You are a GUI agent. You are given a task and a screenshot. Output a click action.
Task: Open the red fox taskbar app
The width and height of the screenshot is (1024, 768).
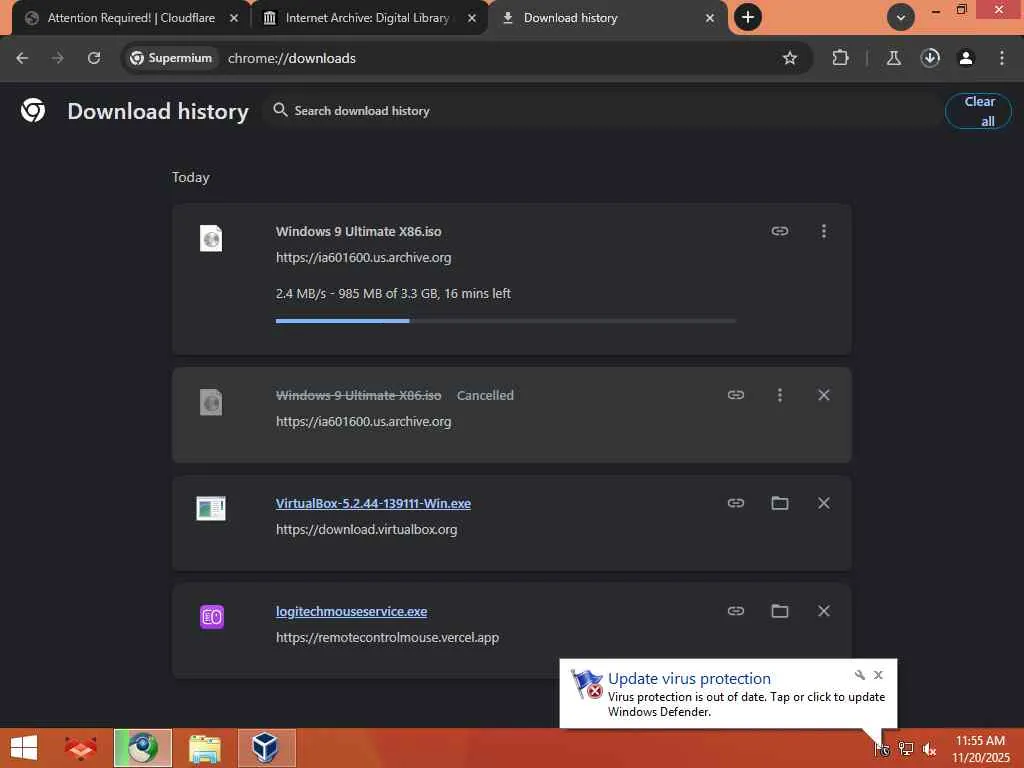tap(80, 748)
